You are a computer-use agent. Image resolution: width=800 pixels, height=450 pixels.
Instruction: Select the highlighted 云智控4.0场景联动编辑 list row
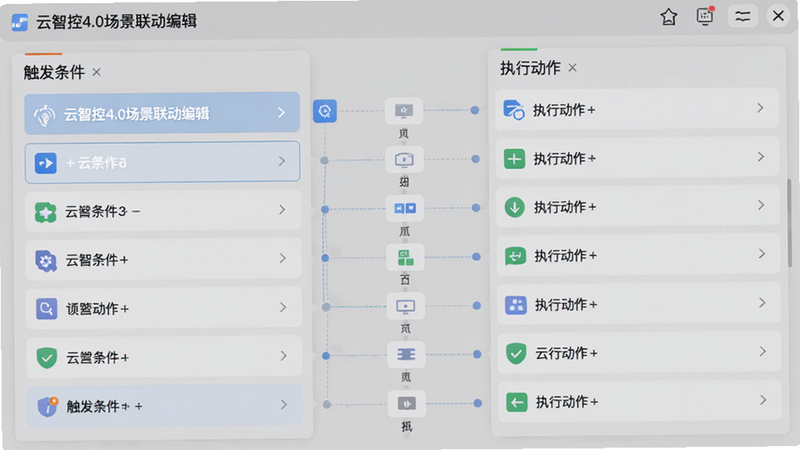162,113
